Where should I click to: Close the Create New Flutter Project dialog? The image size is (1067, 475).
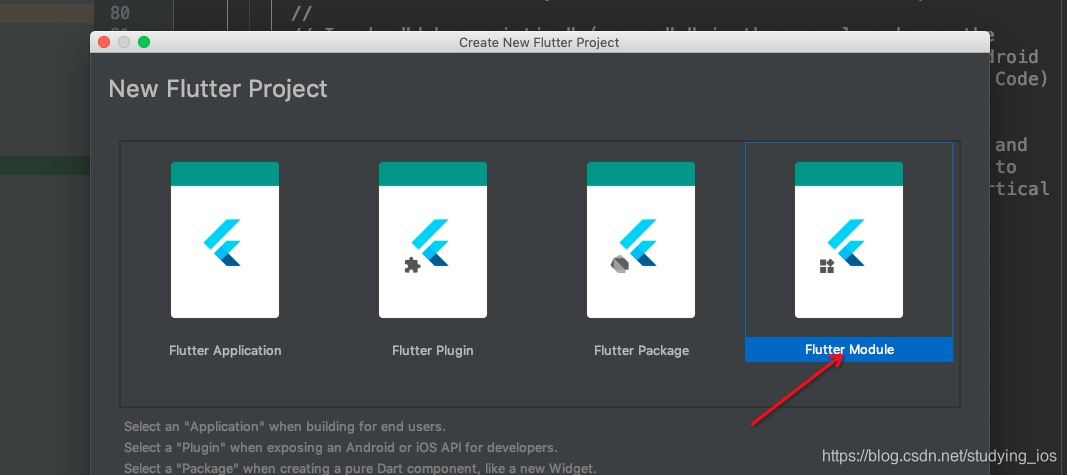104,42
